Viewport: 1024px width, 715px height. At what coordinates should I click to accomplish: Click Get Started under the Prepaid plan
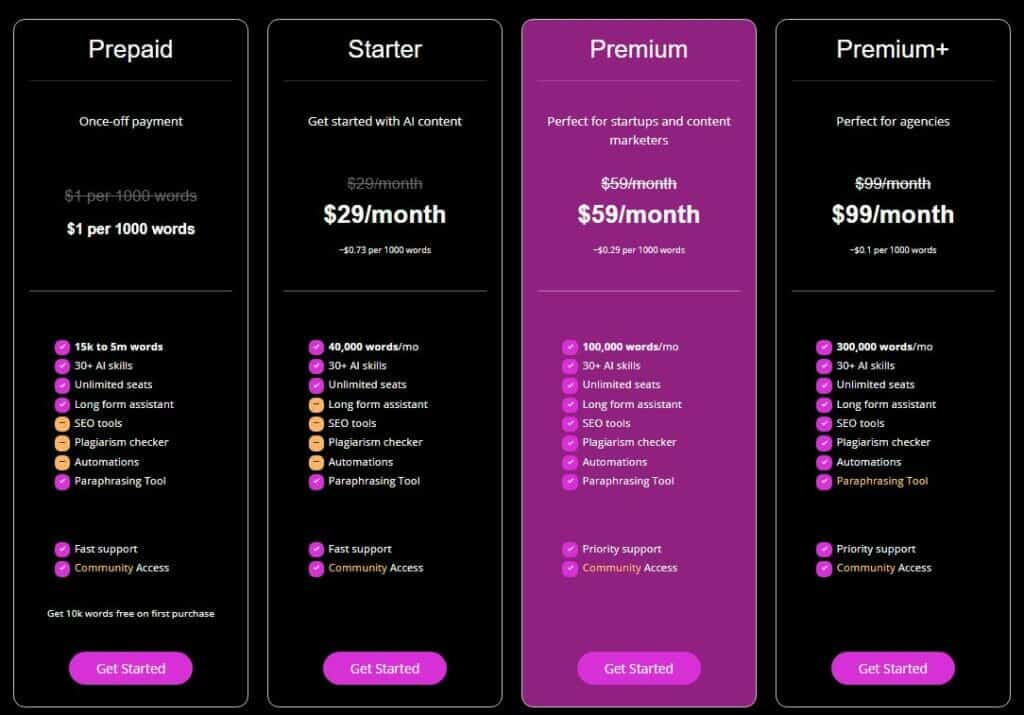click(x=131, y=668)
